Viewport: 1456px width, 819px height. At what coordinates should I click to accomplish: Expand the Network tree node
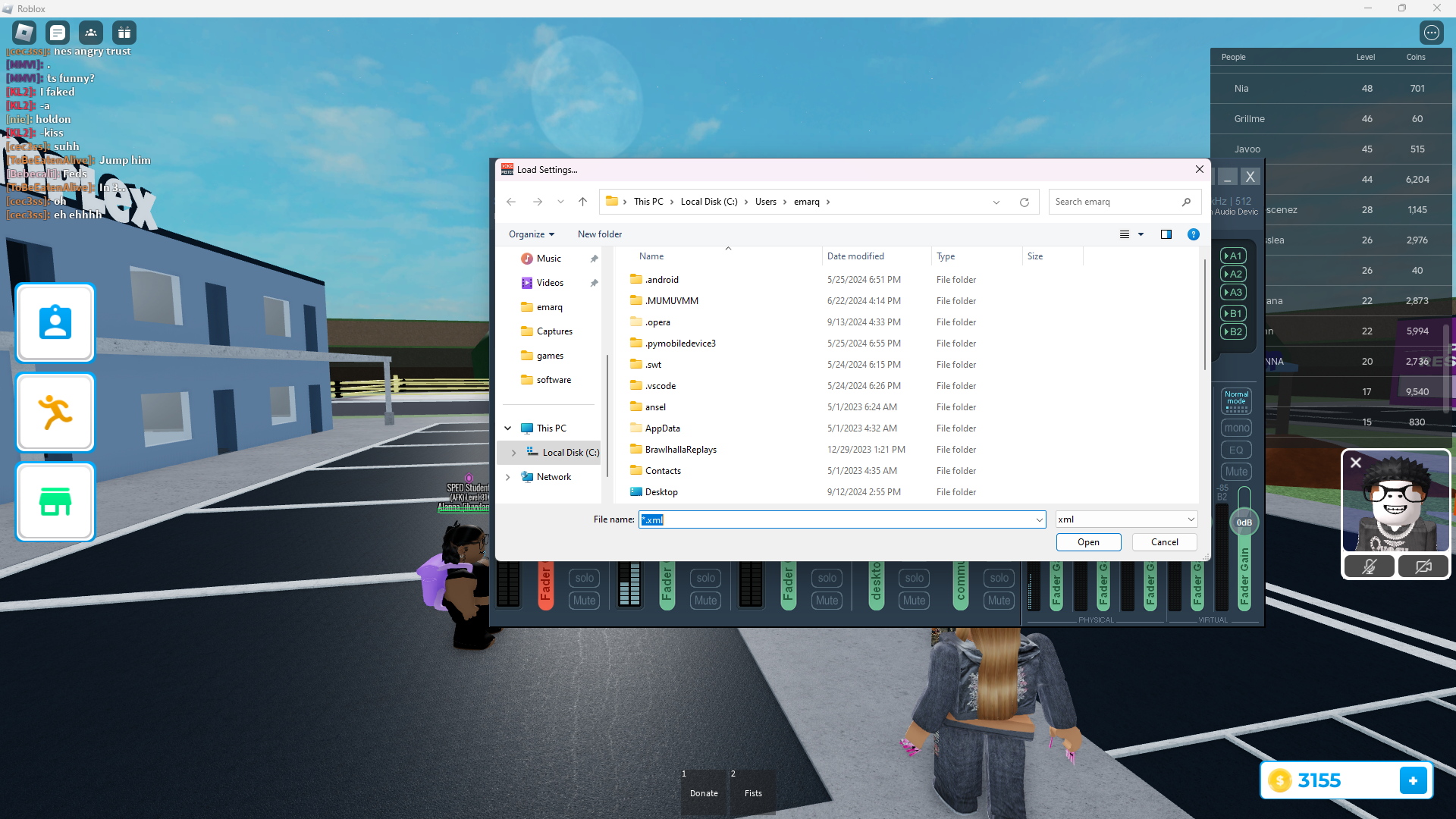(508, 477)
